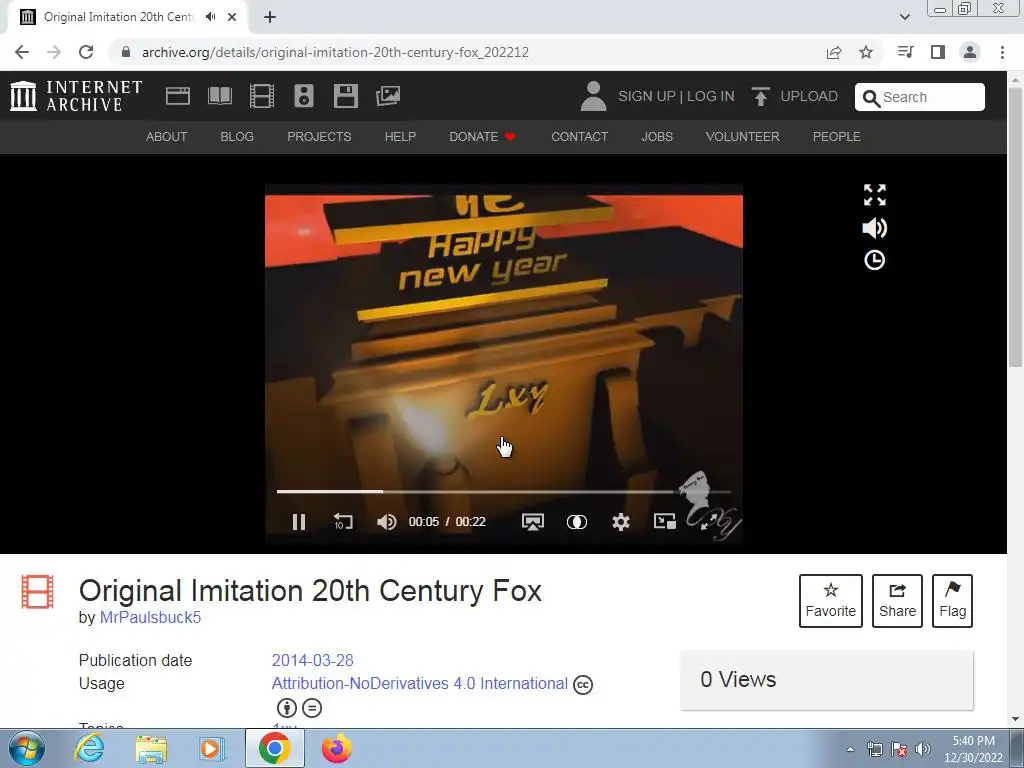The width and height of the screenshot is (1024, 768).
Task: Open Chrome media control button
Action: click(905, 52)
